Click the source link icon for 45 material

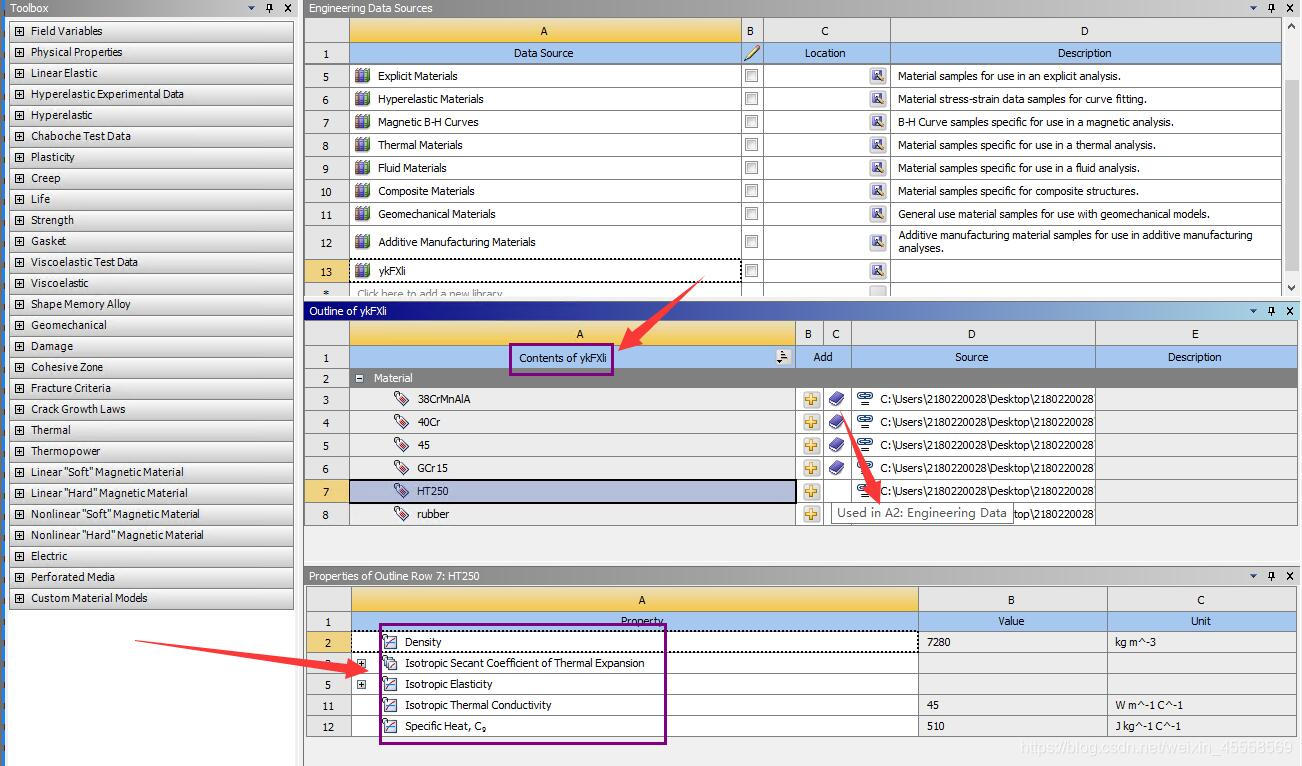[x=865, y=444]
